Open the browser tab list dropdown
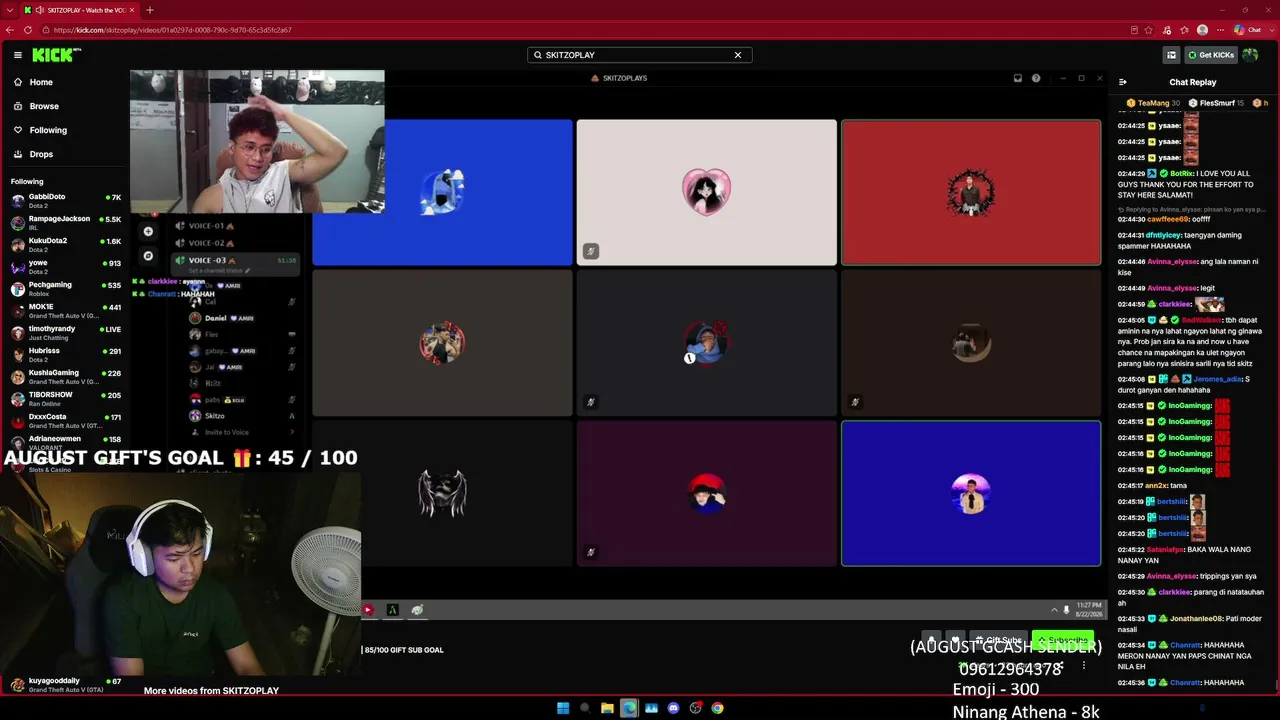The image size is (1280, 720). point(10,10)
